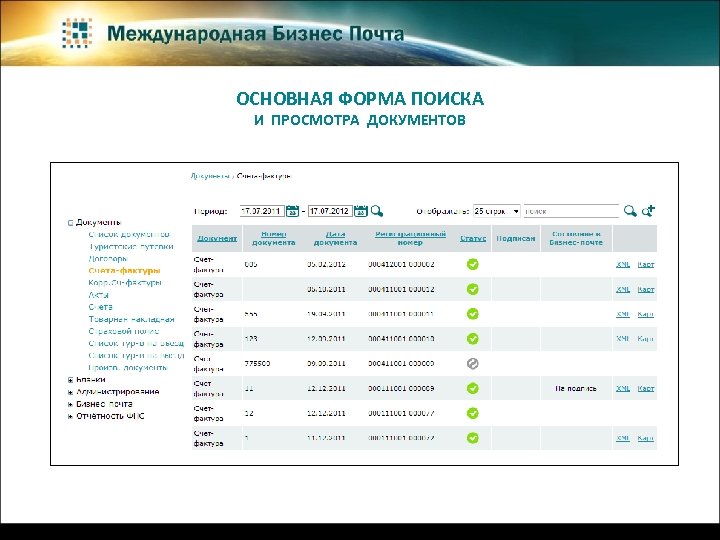Open XML link in the 'На подпись' row
The height and width of the screenshot is (540, 720).
[623, 388]
